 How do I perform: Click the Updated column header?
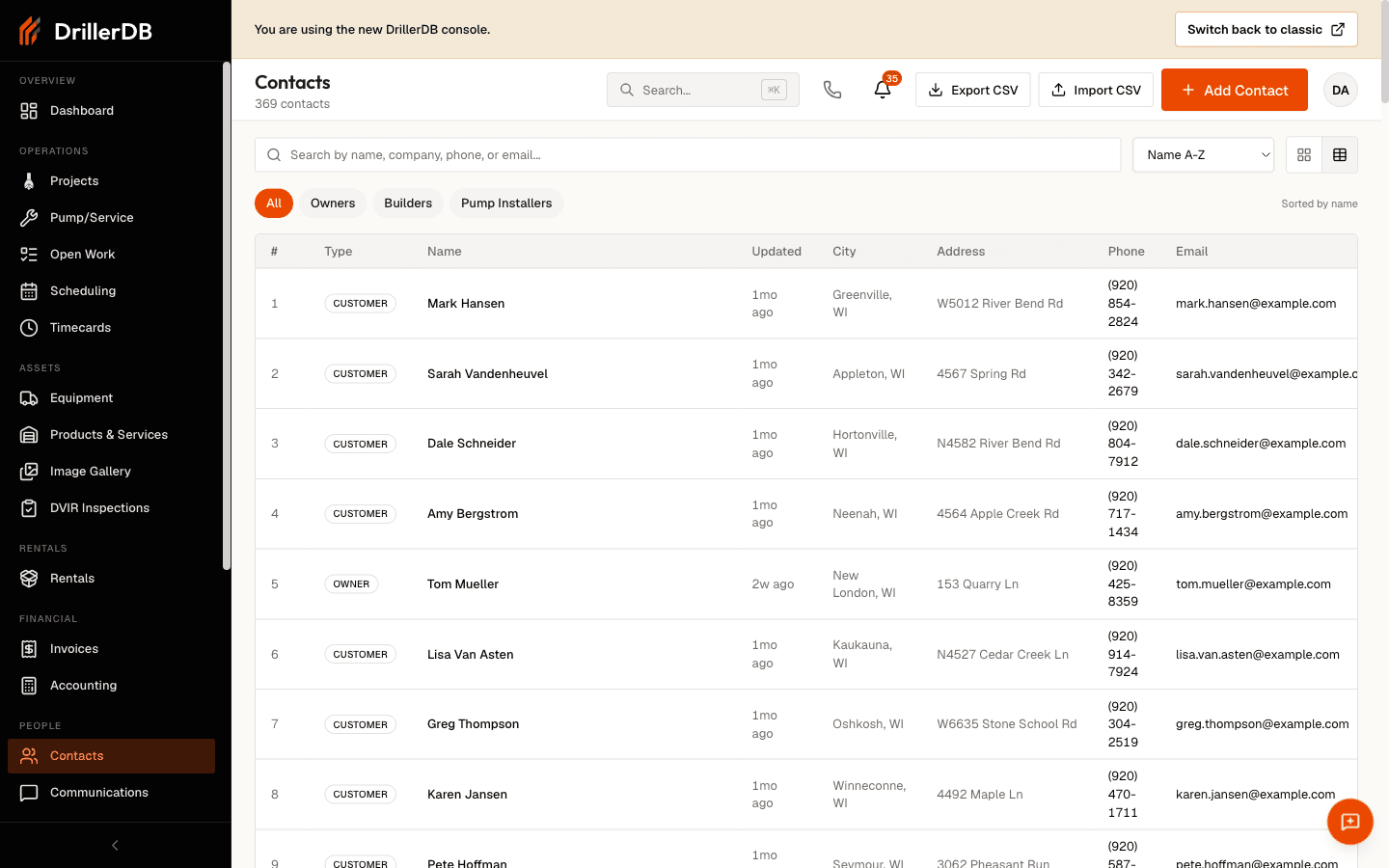(776, 252)
